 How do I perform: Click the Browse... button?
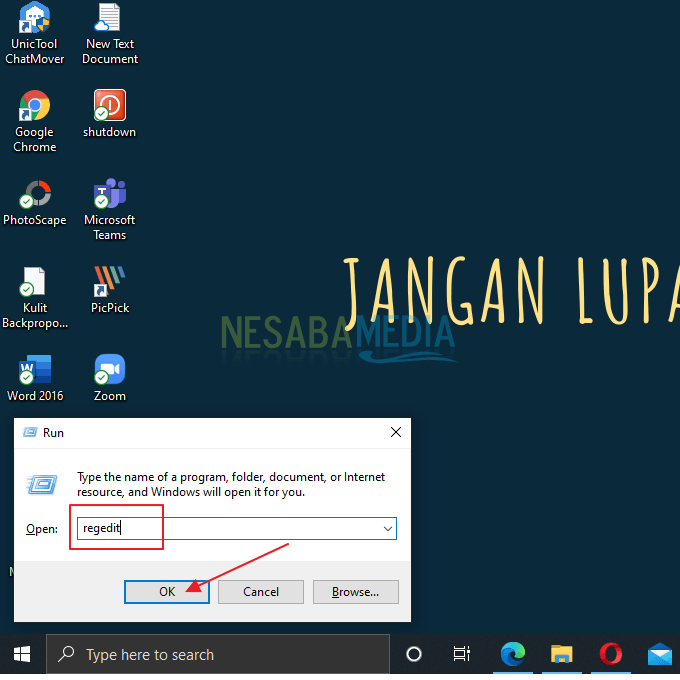coord(355,592)
